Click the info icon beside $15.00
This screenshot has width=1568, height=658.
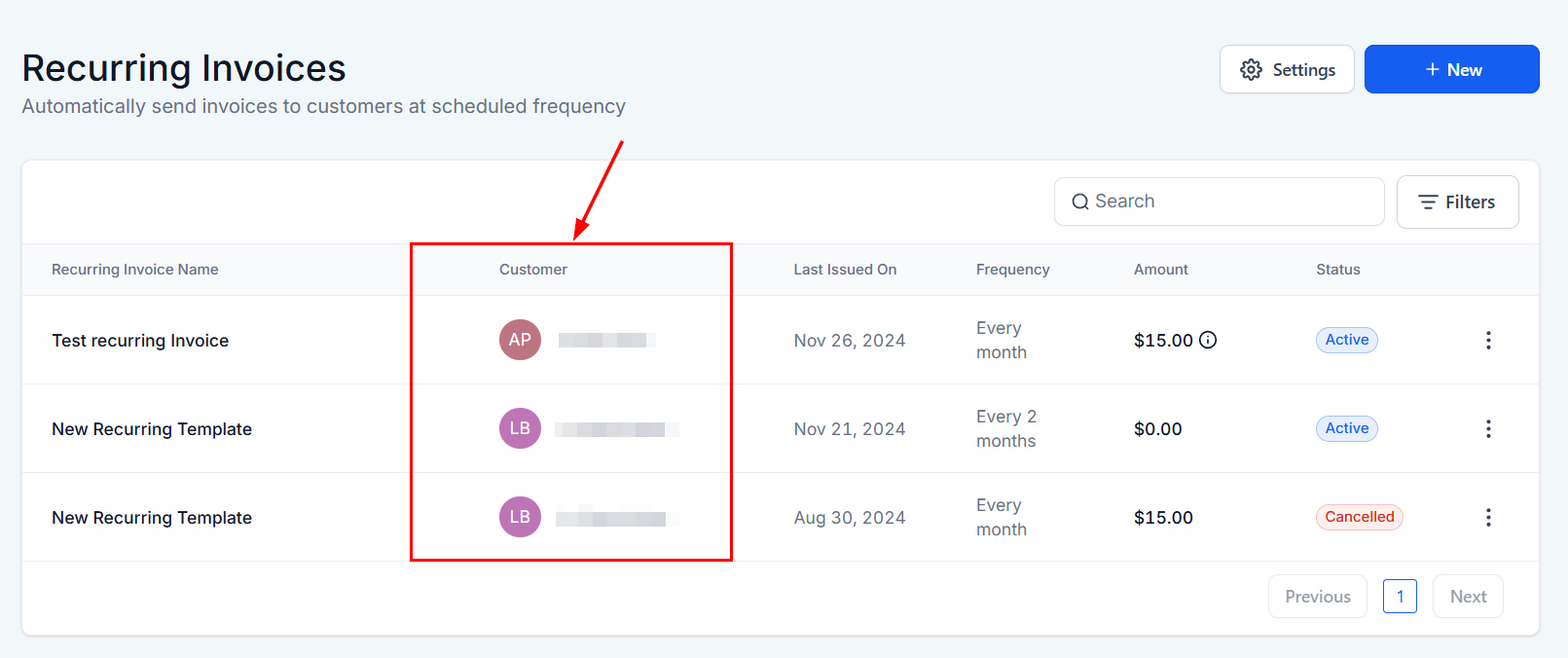[1208, 340]
